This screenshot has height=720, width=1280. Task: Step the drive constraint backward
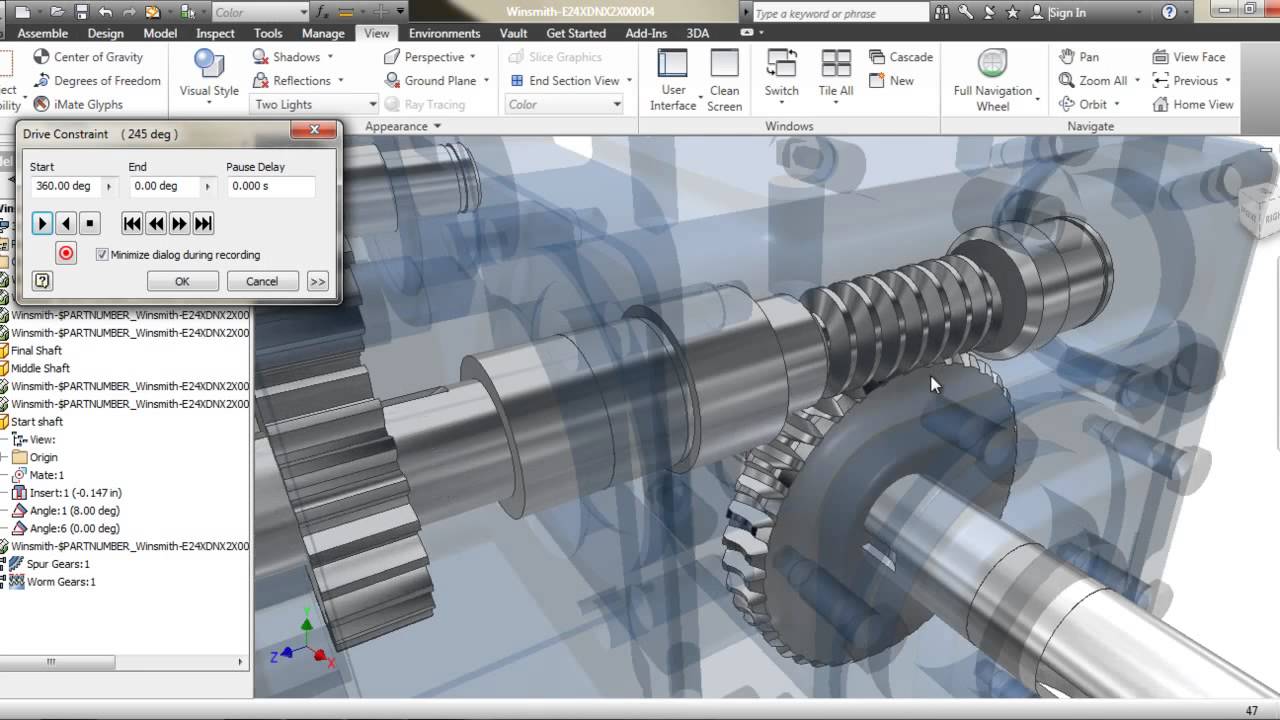pyautogui.click(x=156, y=224)
